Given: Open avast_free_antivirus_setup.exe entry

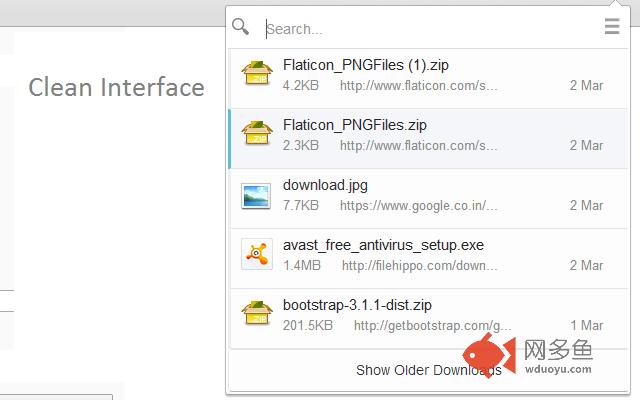Looking at the screenshot, I should click(383, 245).
